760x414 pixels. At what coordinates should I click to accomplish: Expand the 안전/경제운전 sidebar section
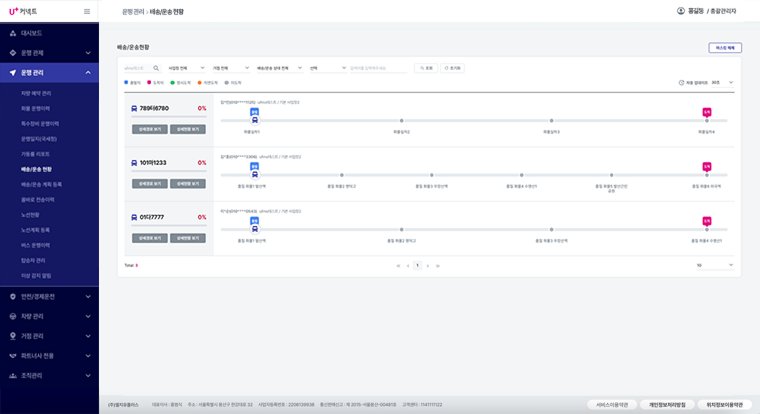[x=49, y=297]
